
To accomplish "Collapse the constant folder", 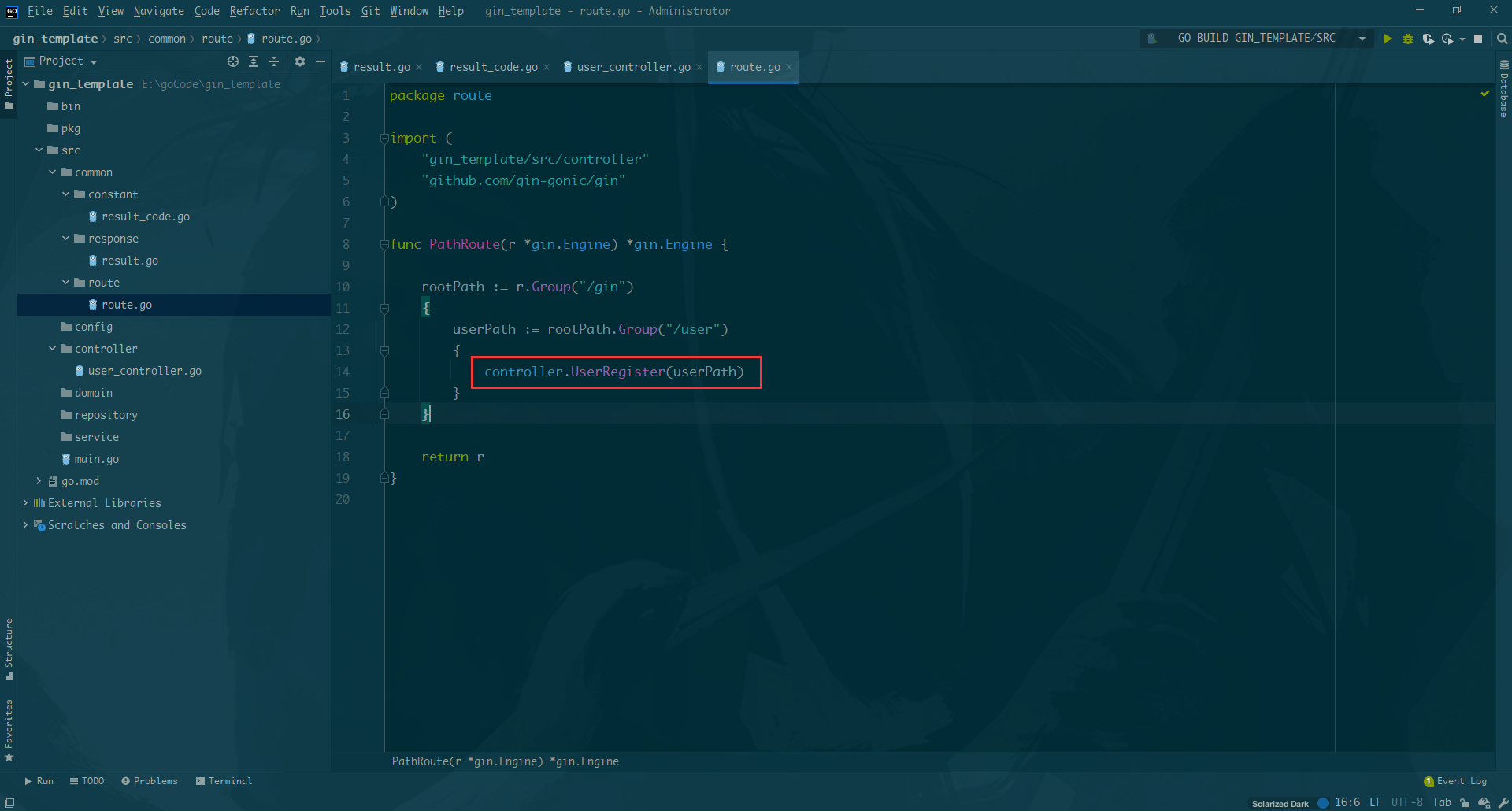I will click(66, 194).
